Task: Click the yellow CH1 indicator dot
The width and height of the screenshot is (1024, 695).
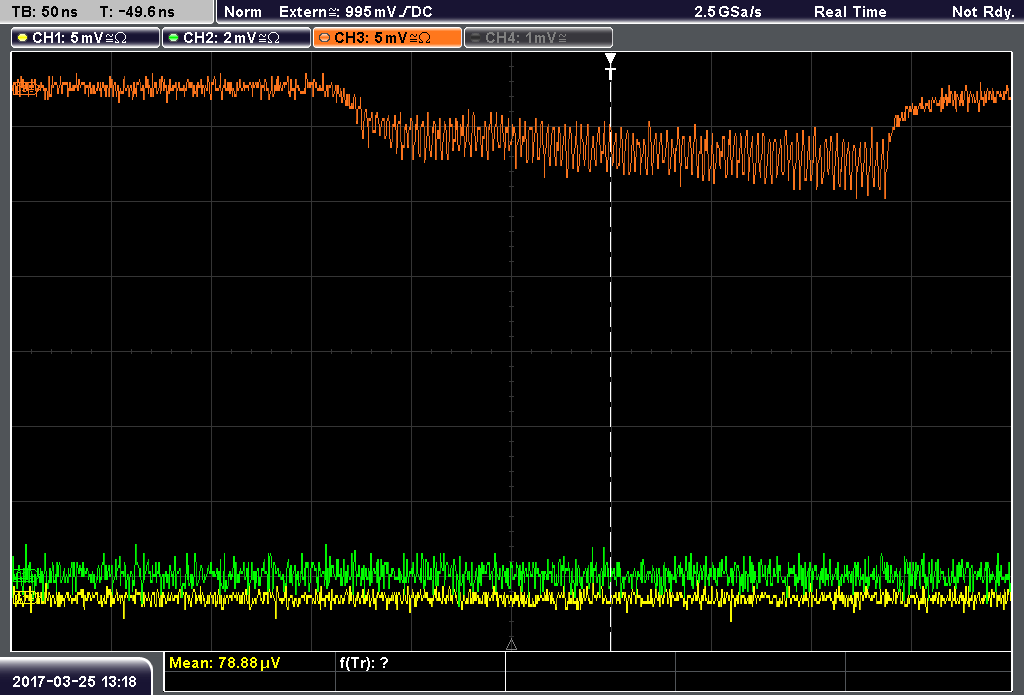Action: (x=23, y=38)
